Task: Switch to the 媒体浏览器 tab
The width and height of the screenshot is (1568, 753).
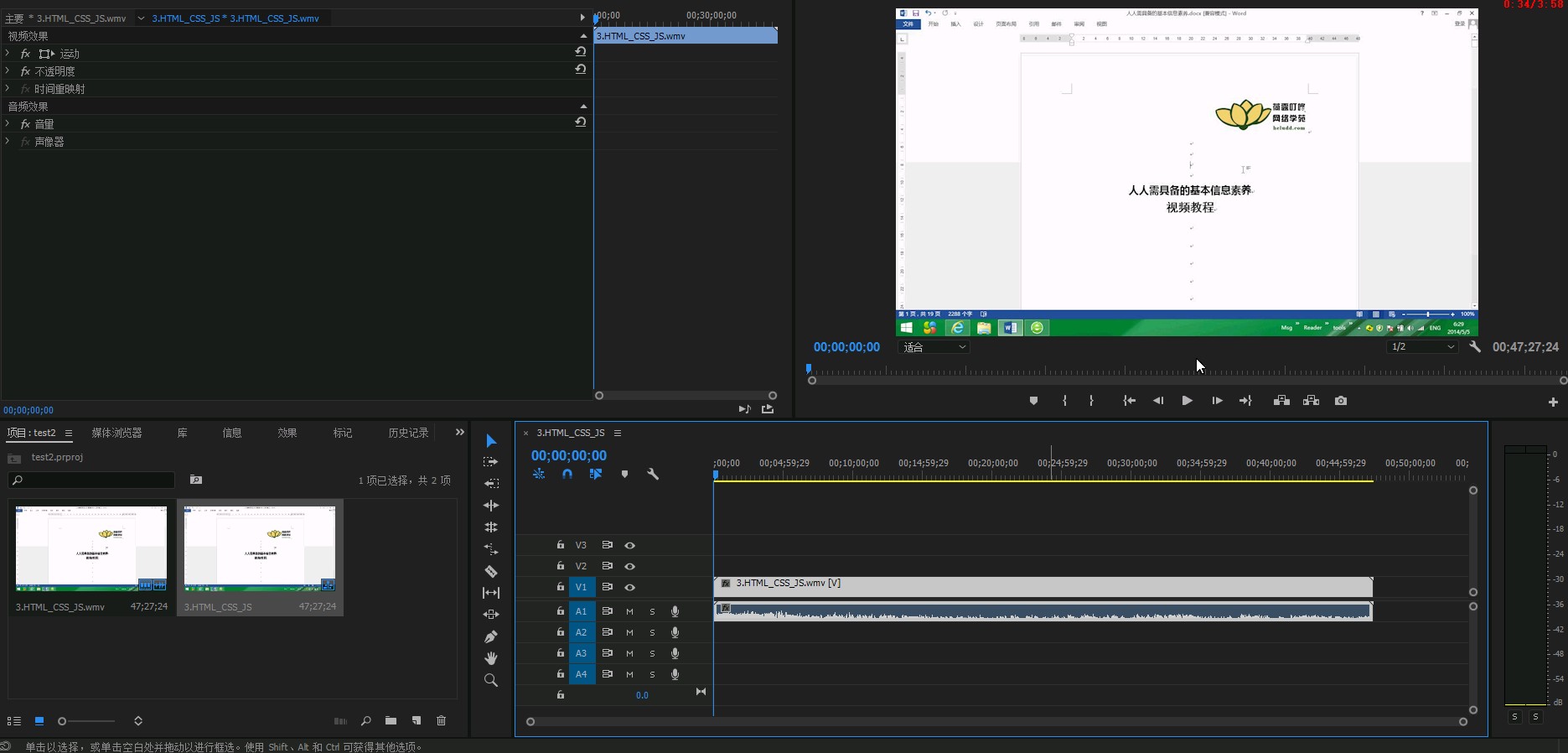Action: tap(116, 433)
